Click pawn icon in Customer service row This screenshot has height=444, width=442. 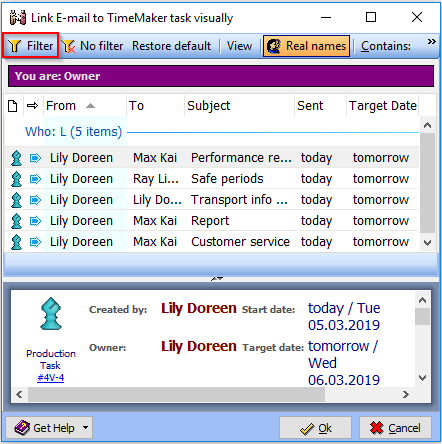click(x=16, y=242)
